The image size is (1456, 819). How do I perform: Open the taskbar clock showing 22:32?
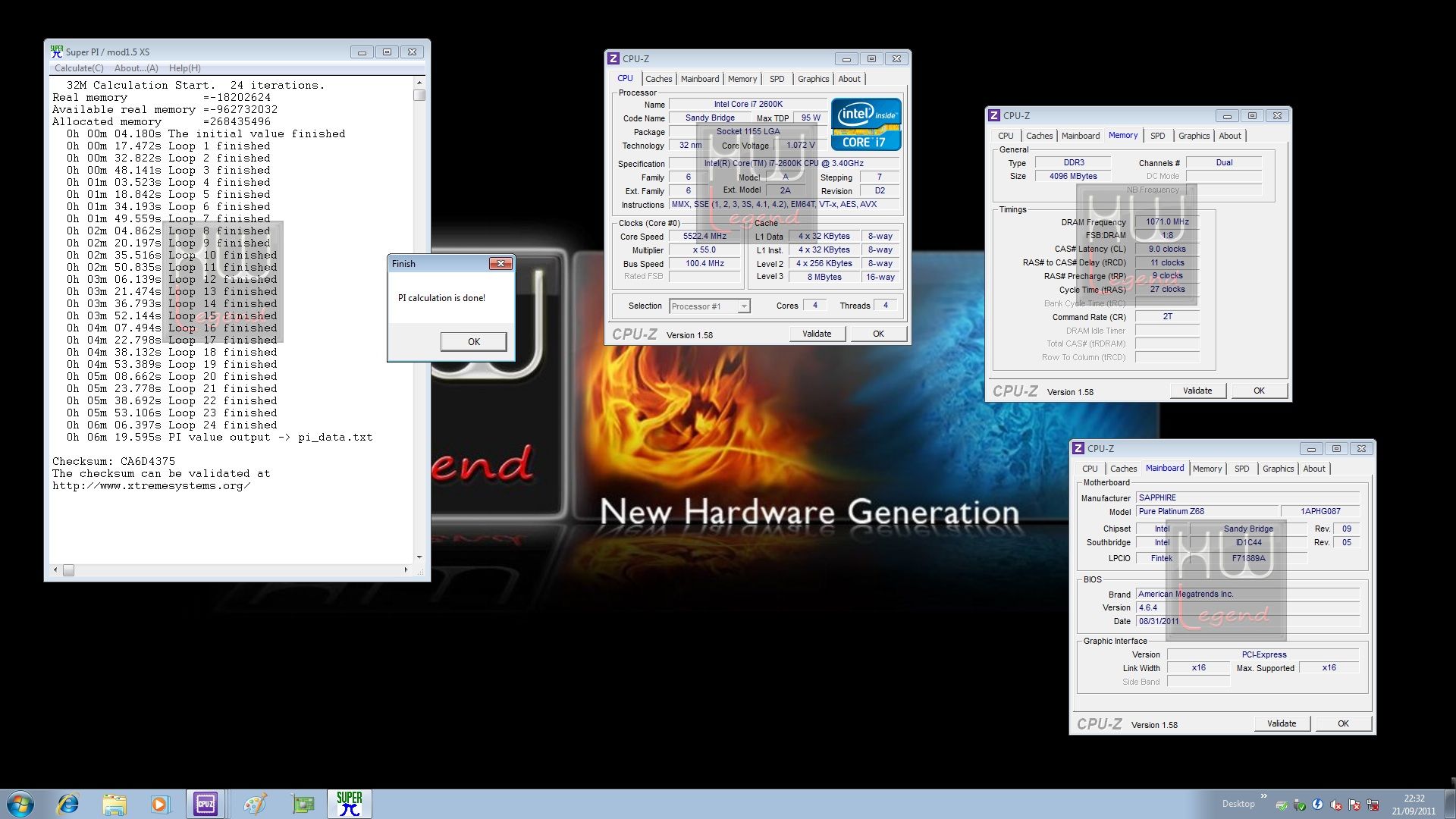(1414, 805)
